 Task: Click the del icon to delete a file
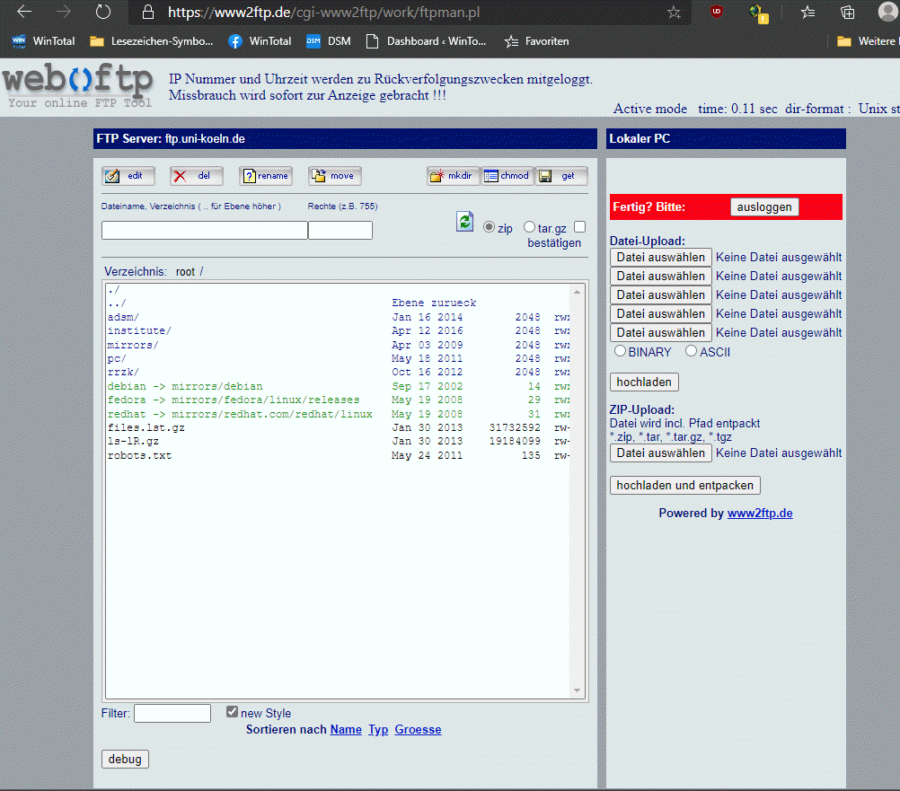click(x=196, y=175)
